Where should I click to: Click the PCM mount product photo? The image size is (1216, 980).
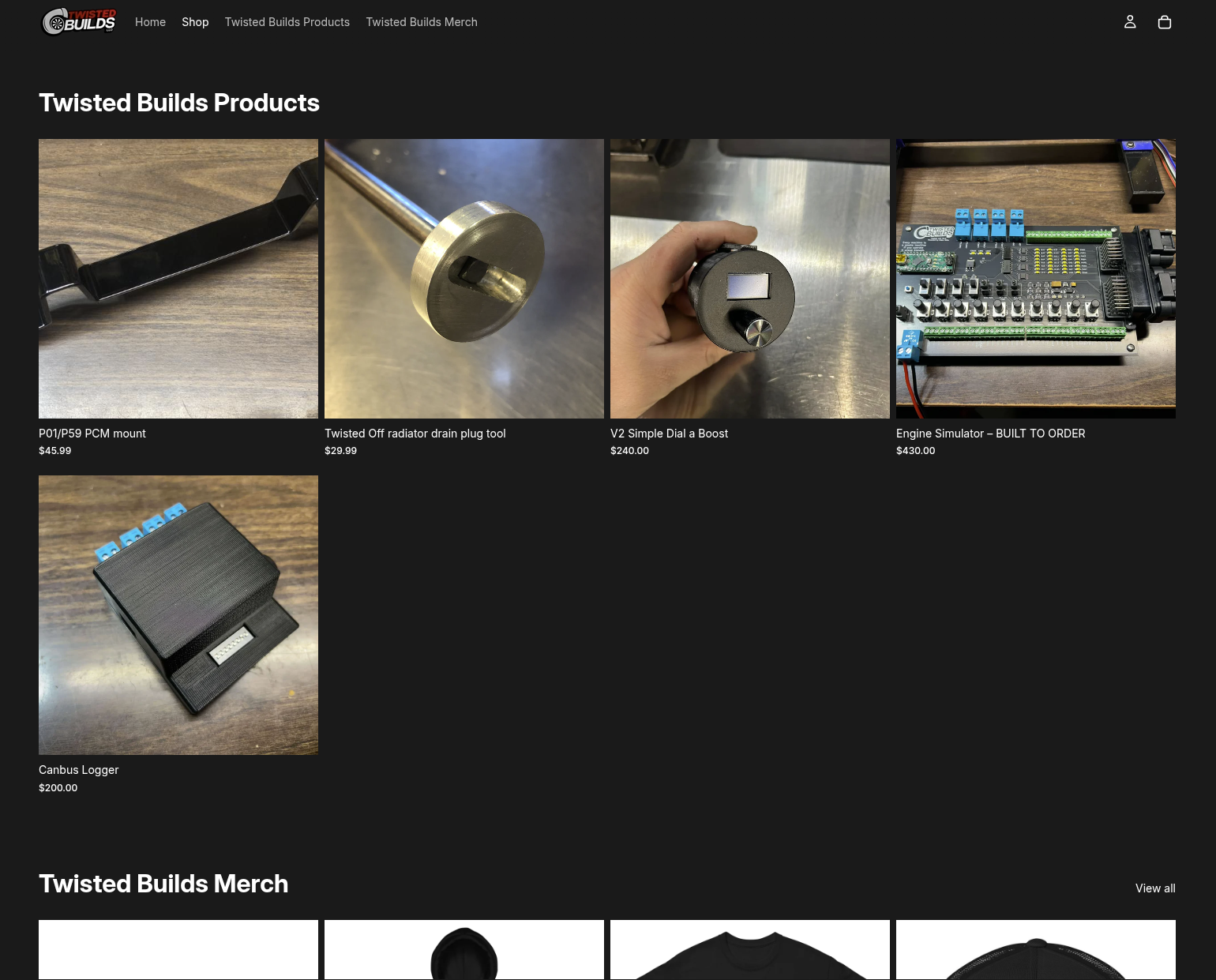pyautogui.click(x=178, y=279)
